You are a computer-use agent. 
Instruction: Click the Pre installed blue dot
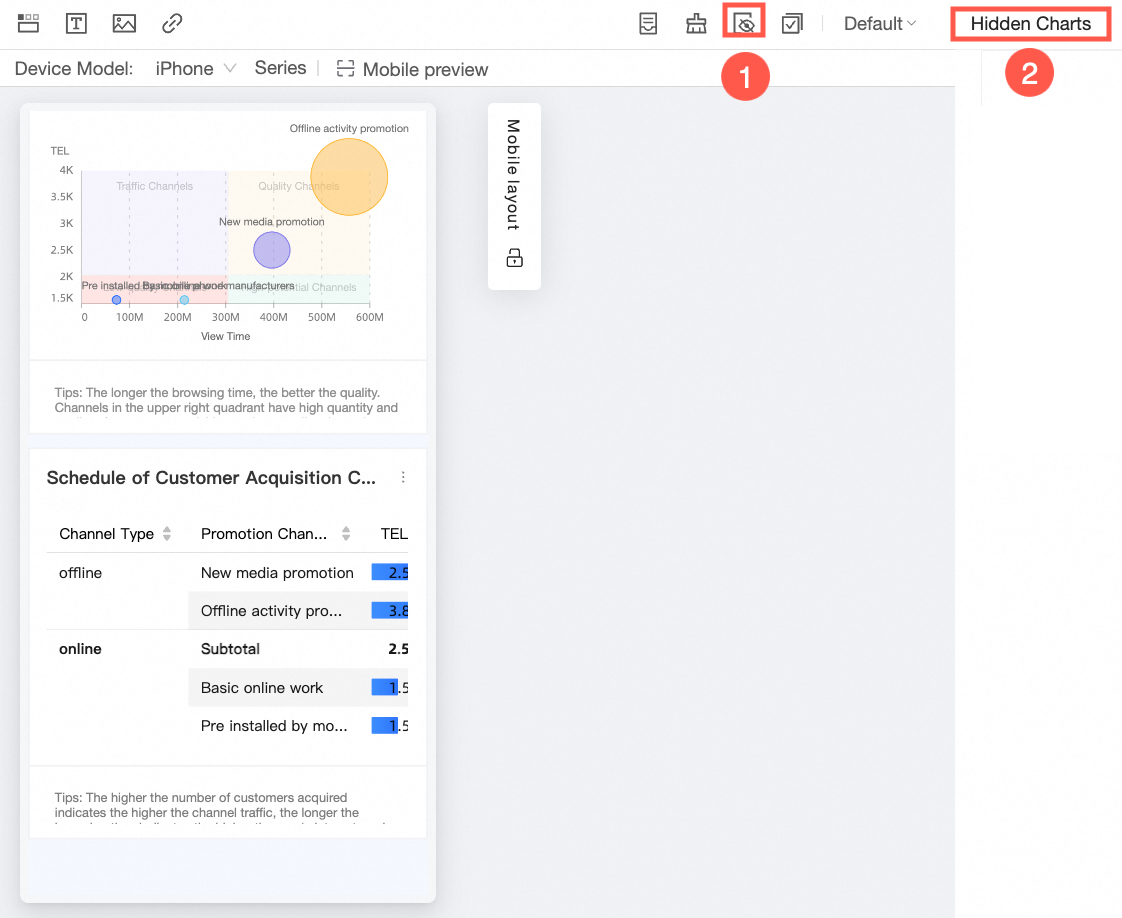117,300
